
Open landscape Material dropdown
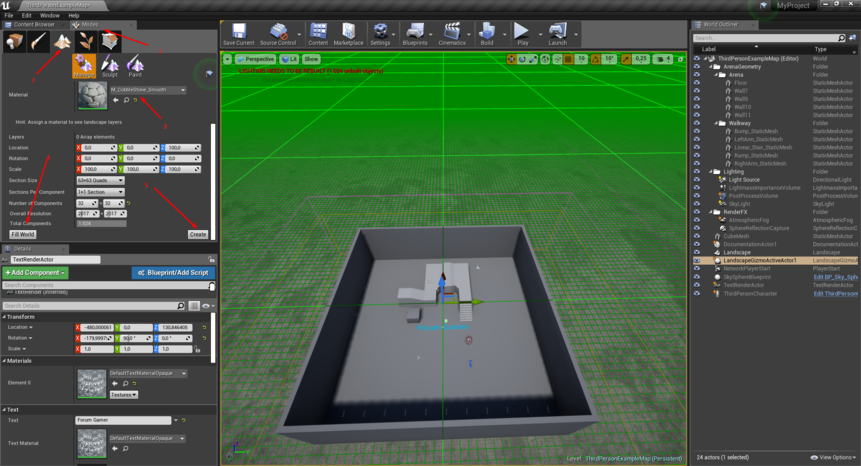click(148, 90)
